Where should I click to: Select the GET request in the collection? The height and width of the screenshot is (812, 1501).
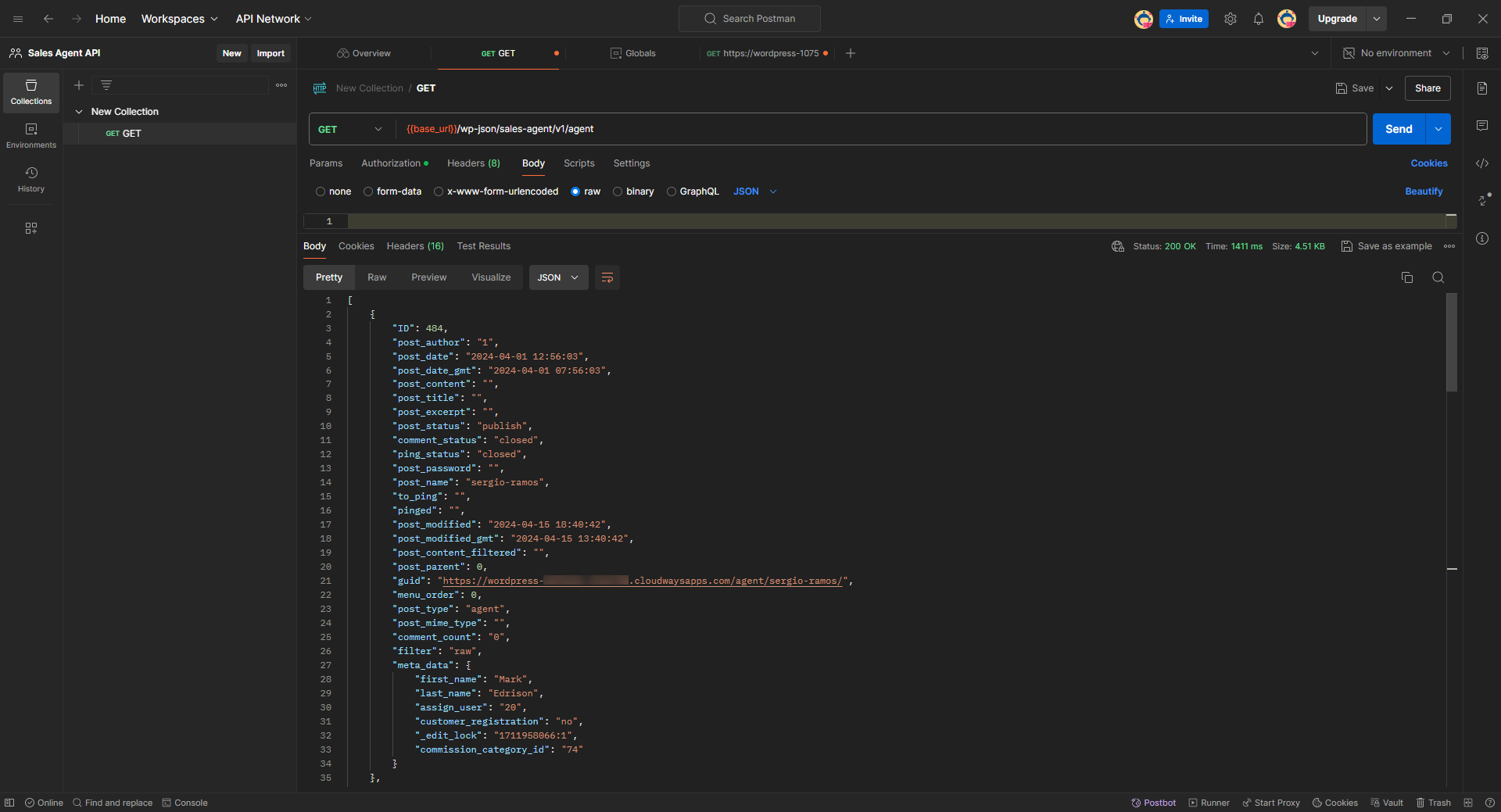pyautogui.click(x=180, y=134)
